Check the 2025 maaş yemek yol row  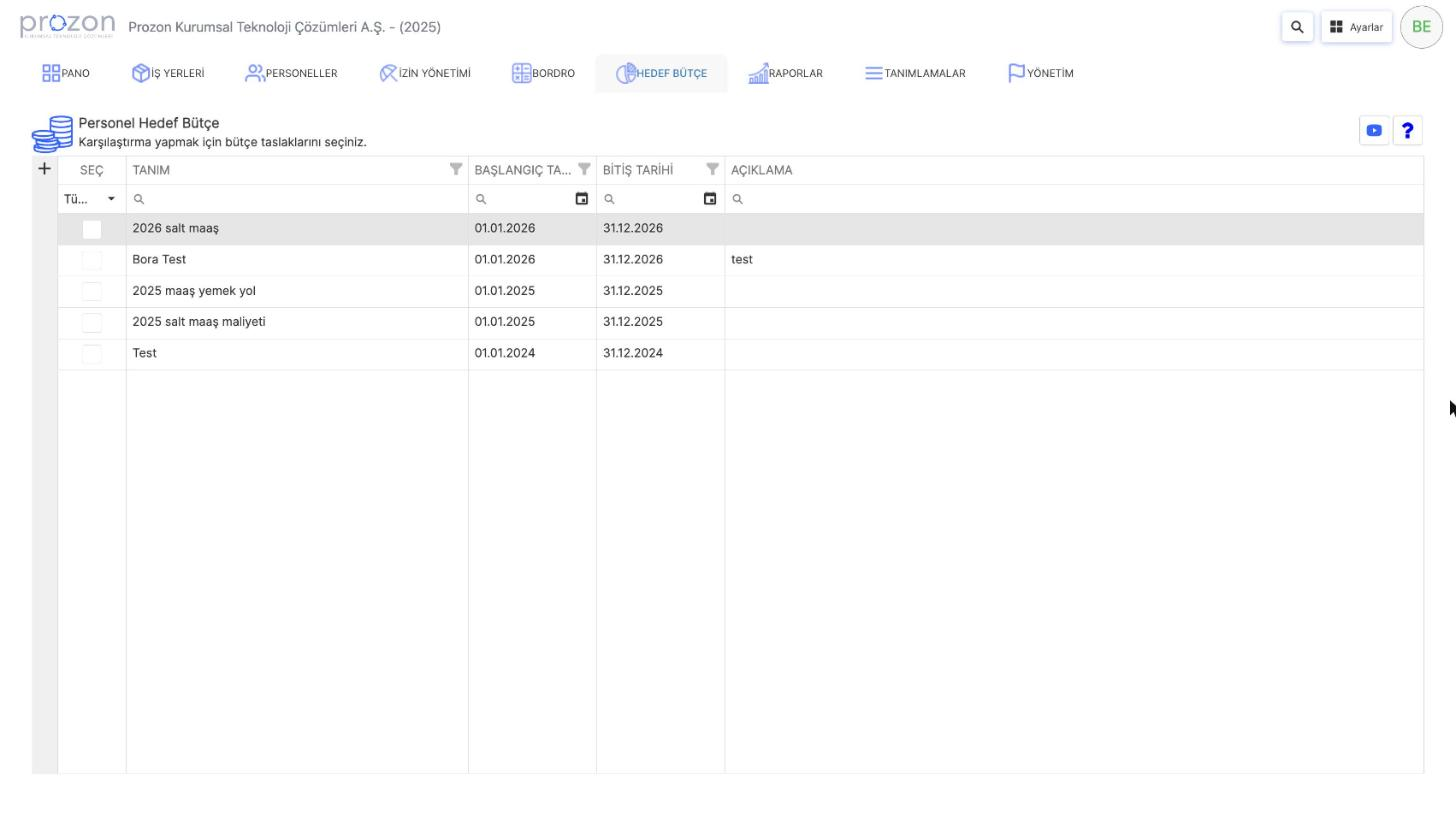click(92, 291)
